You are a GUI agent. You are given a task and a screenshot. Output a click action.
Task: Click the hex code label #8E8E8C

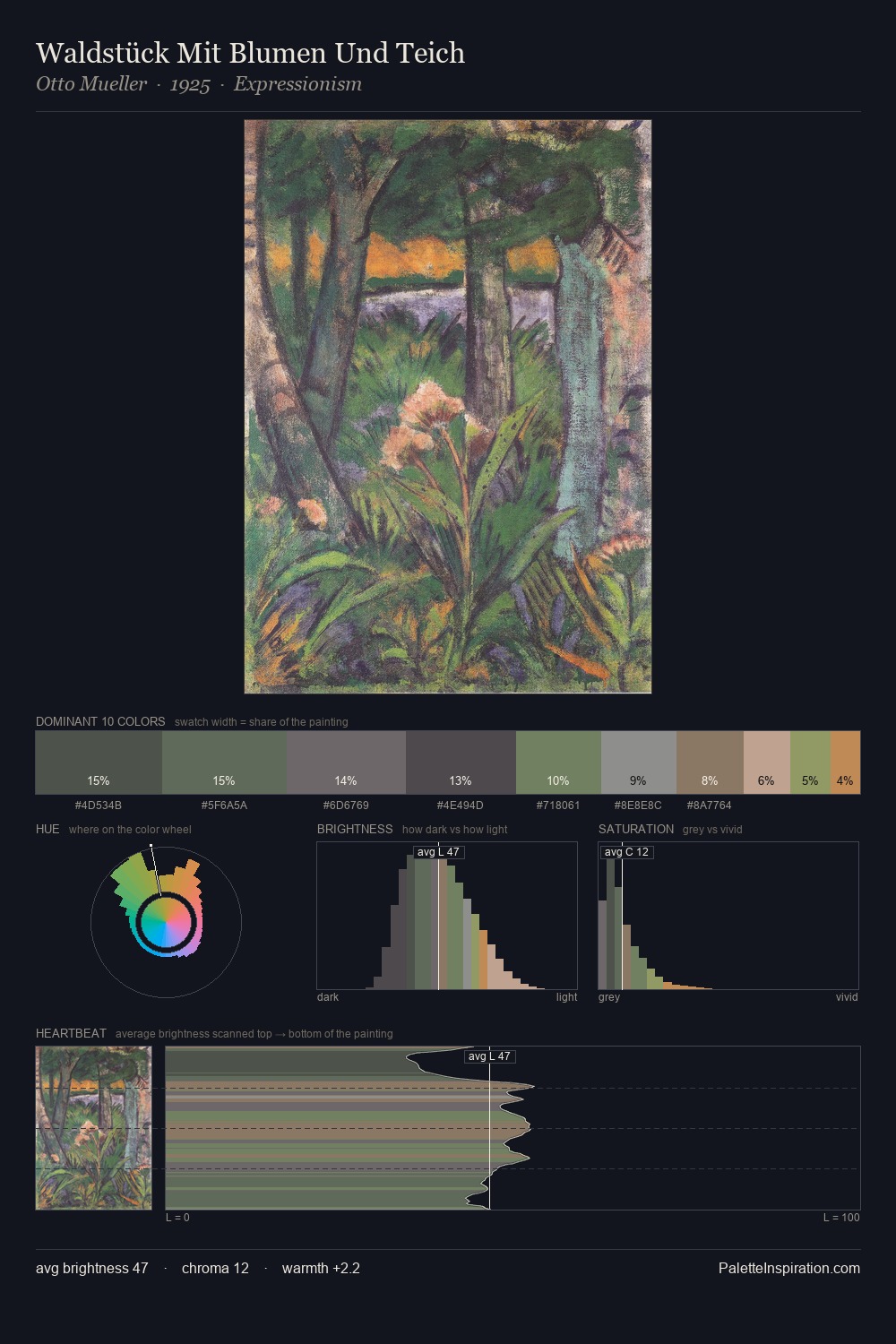(x=638, y=806)
